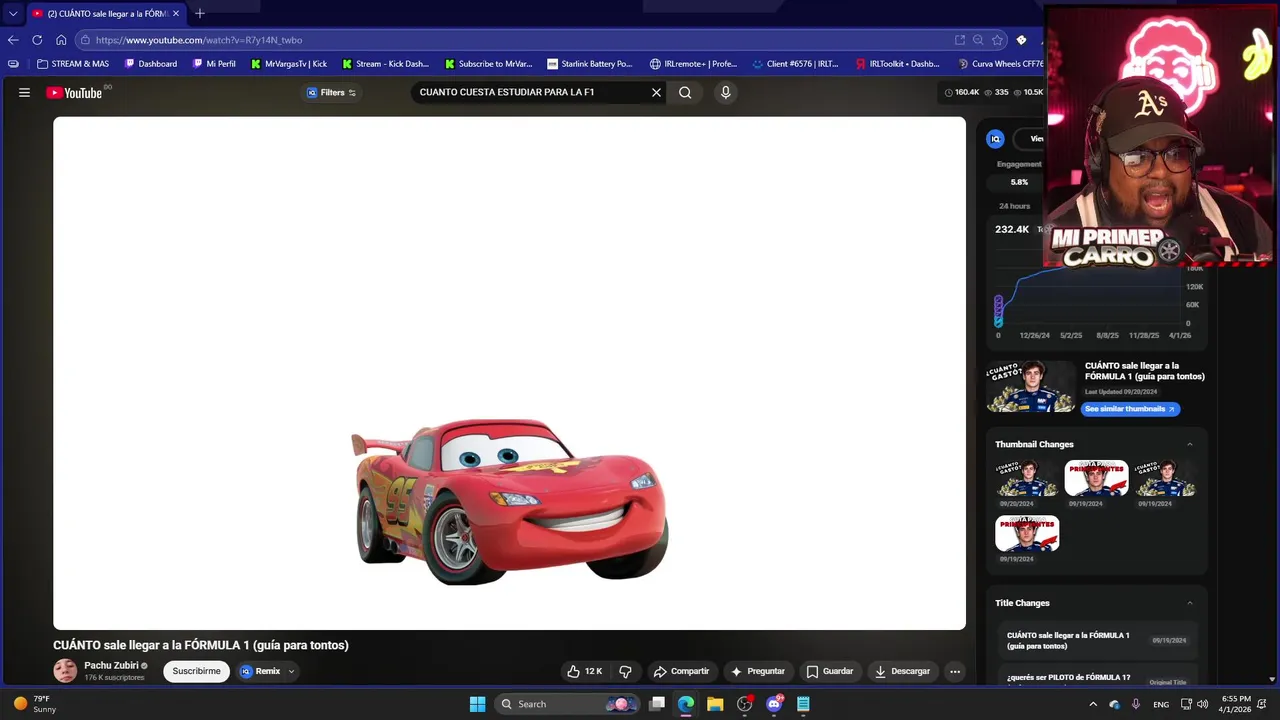Open Microsoft Edge from taskbar

(x=686, y=704)
